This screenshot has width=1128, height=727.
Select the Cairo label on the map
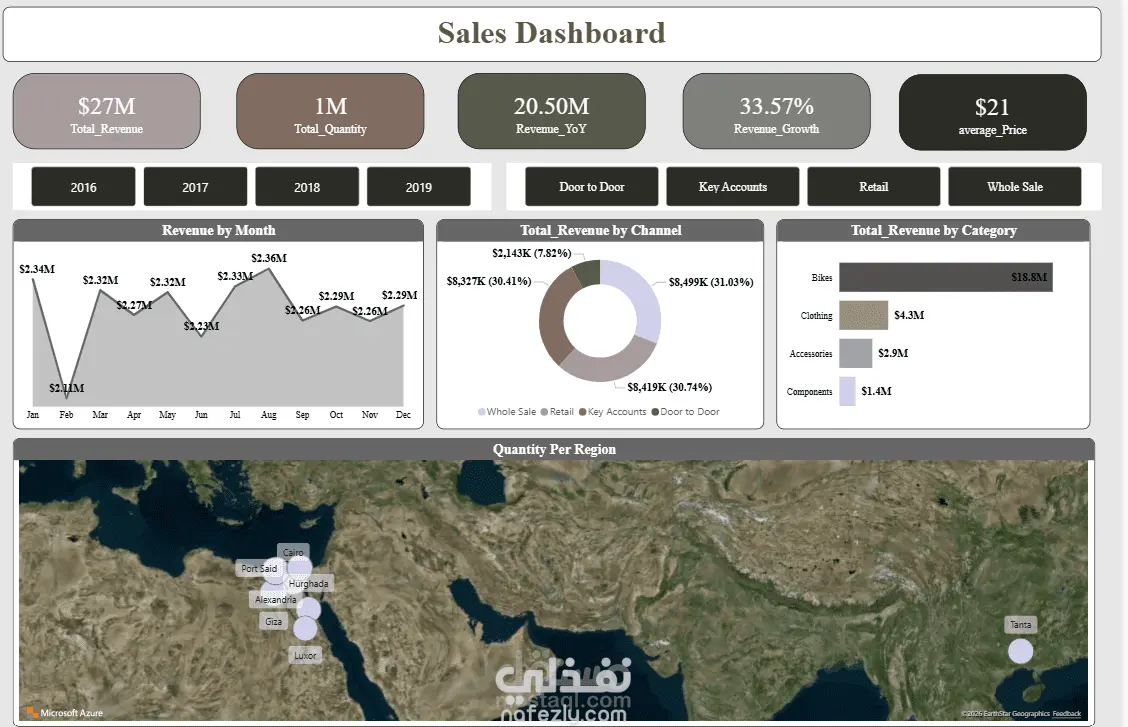click(293, 552)
